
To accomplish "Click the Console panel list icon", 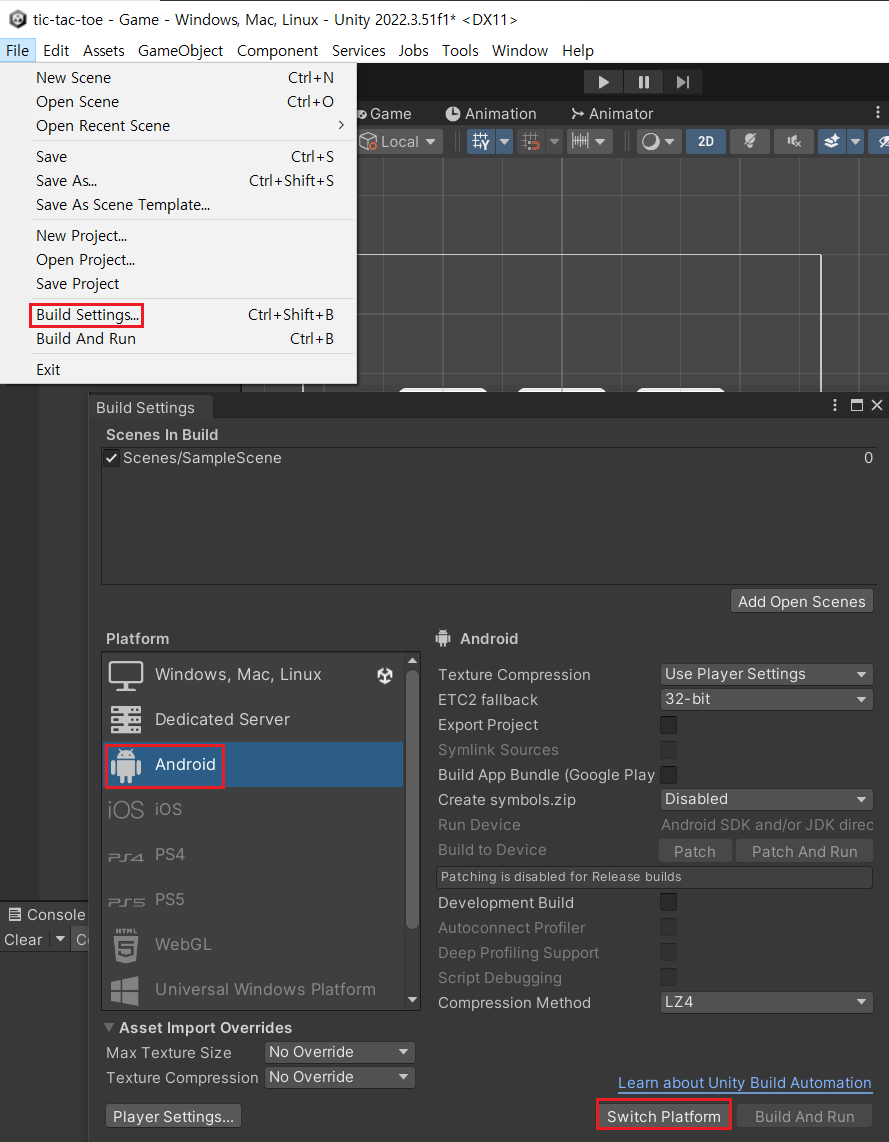I will (x=15, y=914).
